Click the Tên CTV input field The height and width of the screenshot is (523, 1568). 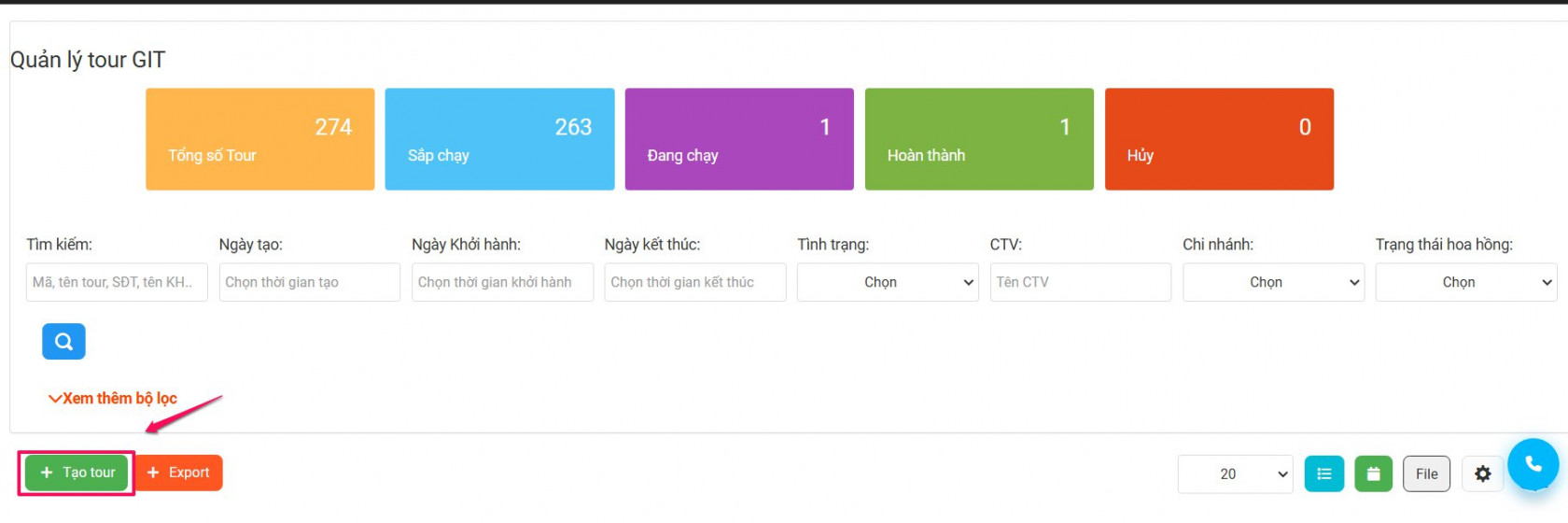tap(1081, 282)
